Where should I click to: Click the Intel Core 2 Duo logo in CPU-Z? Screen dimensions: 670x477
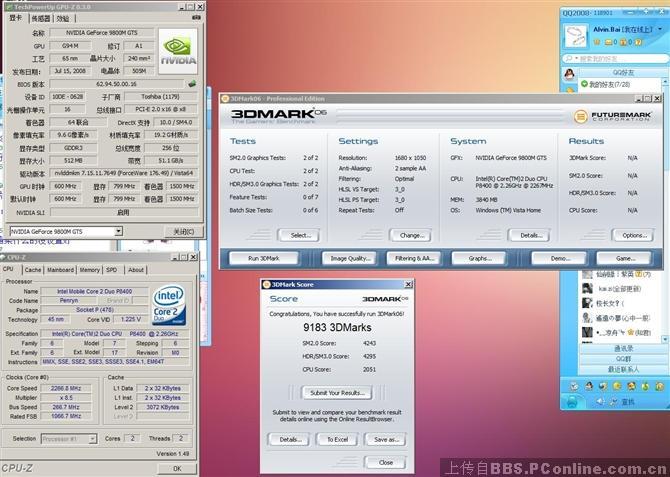point(169,304)
